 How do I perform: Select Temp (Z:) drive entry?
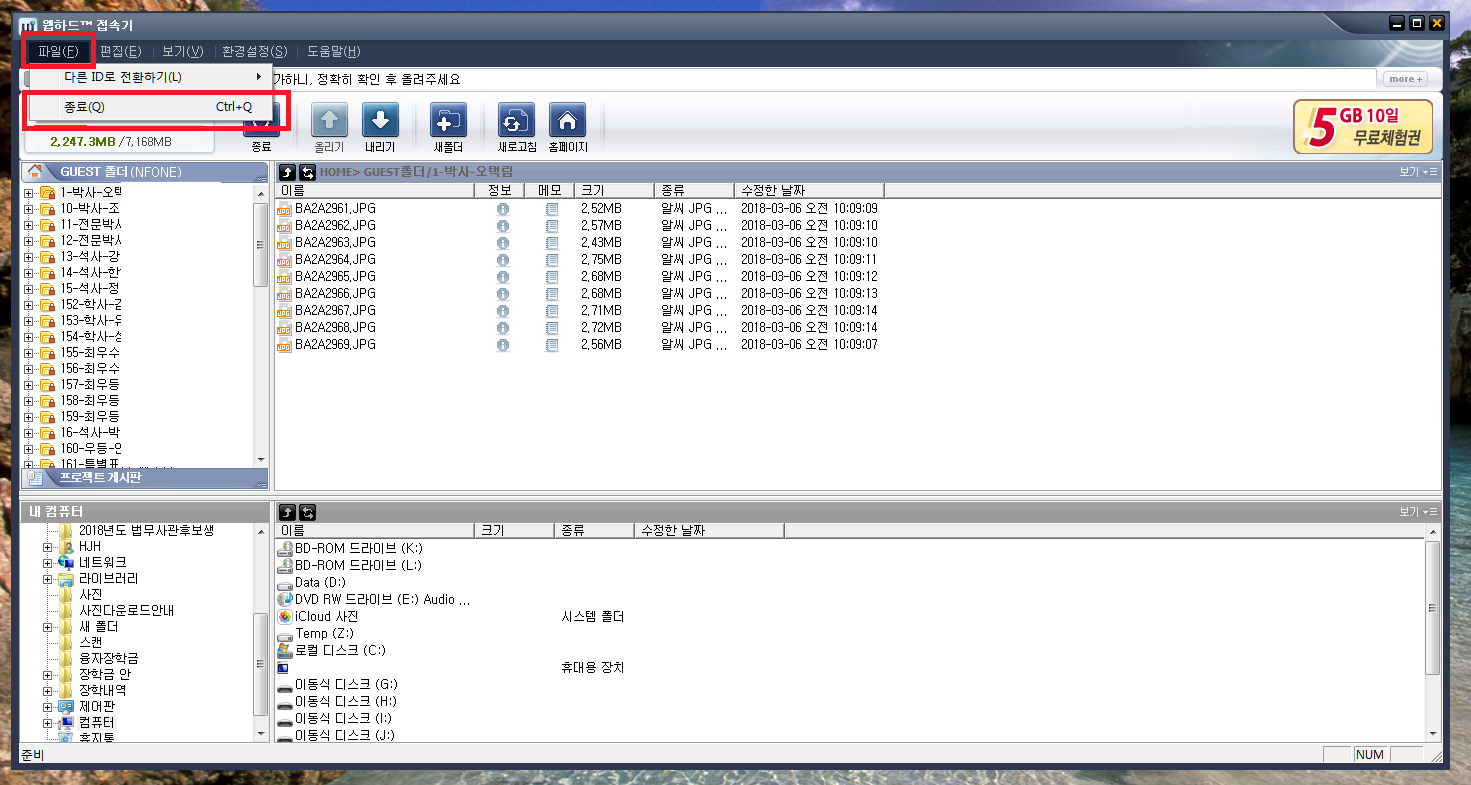point(325,634)
